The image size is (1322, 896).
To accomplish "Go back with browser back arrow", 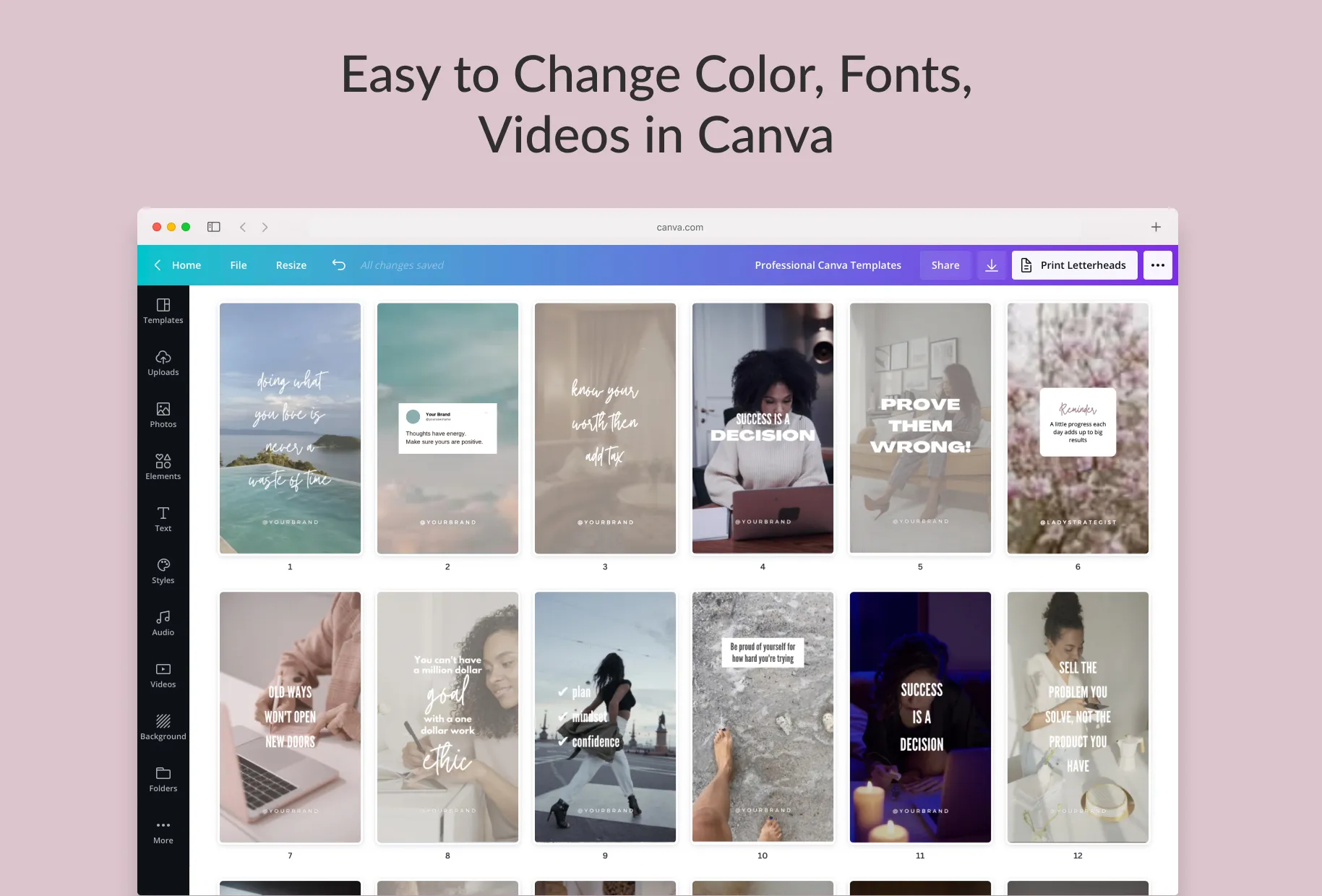I will tap(243, 227).
